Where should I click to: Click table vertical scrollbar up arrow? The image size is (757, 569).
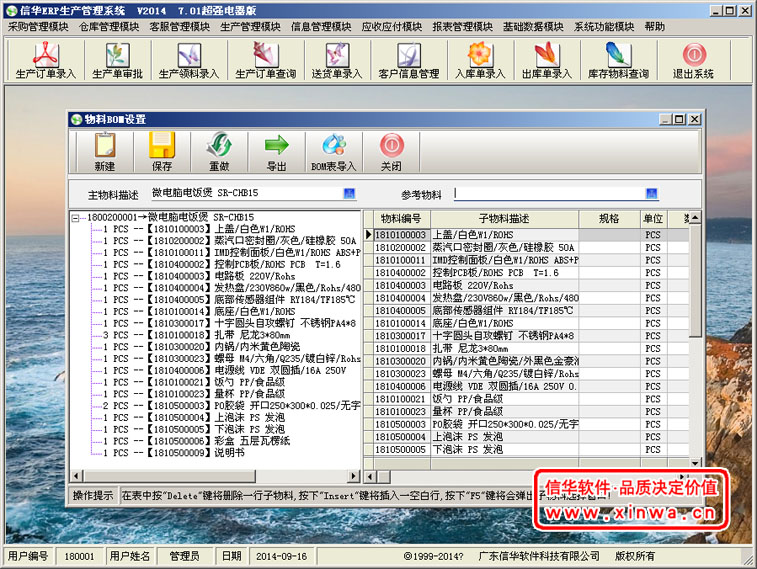point(695,218)
